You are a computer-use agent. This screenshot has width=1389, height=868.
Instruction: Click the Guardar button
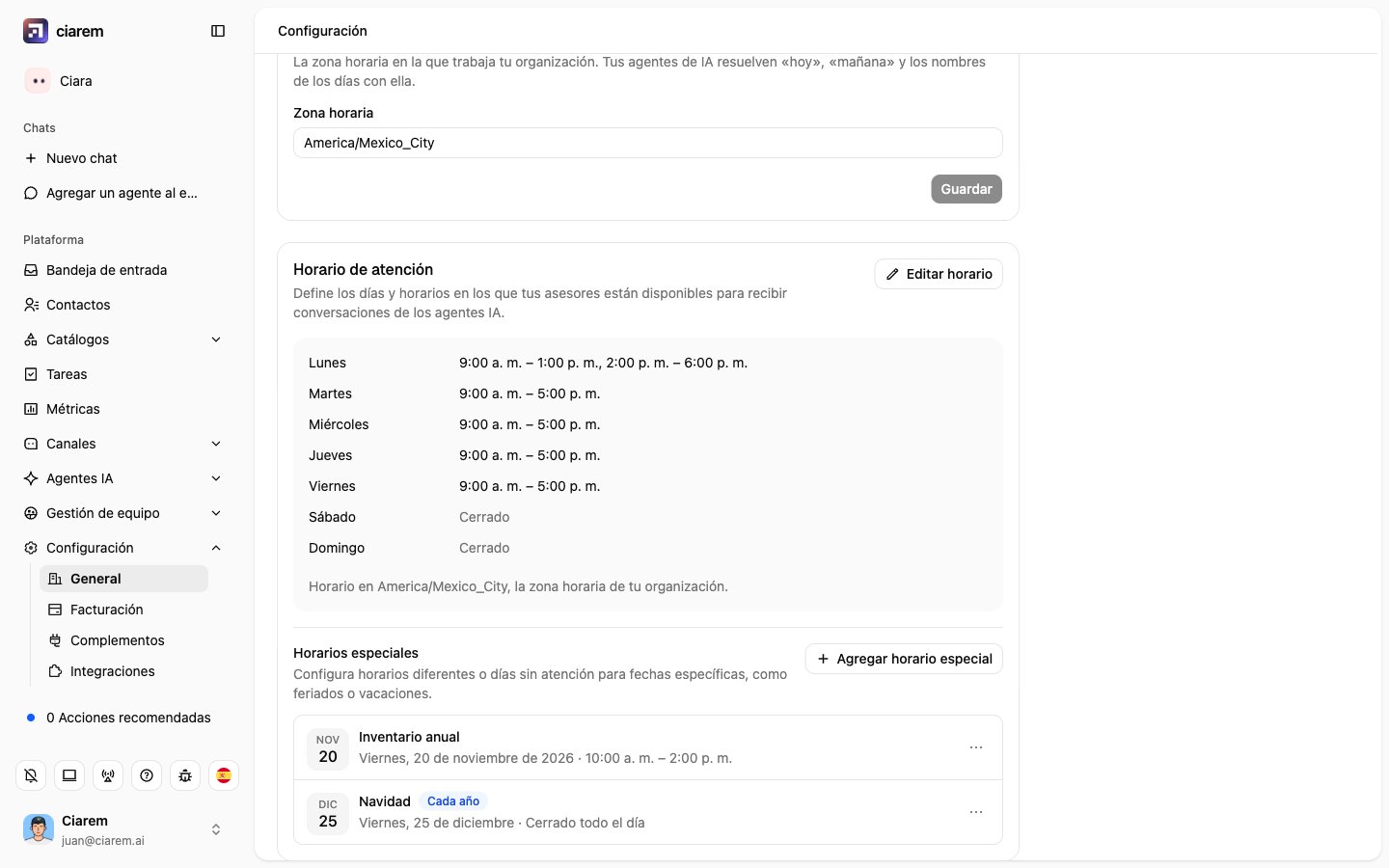pos(967,189)
